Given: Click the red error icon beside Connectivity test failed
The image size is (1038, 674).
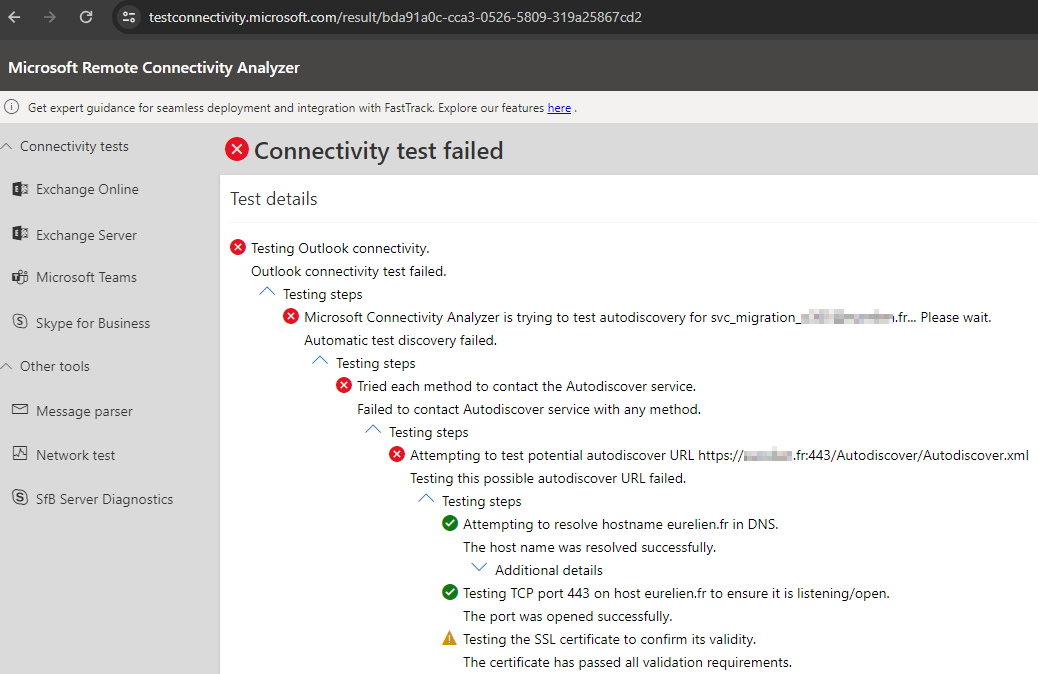Looking at the screenshot, I should tap(237, 150).
